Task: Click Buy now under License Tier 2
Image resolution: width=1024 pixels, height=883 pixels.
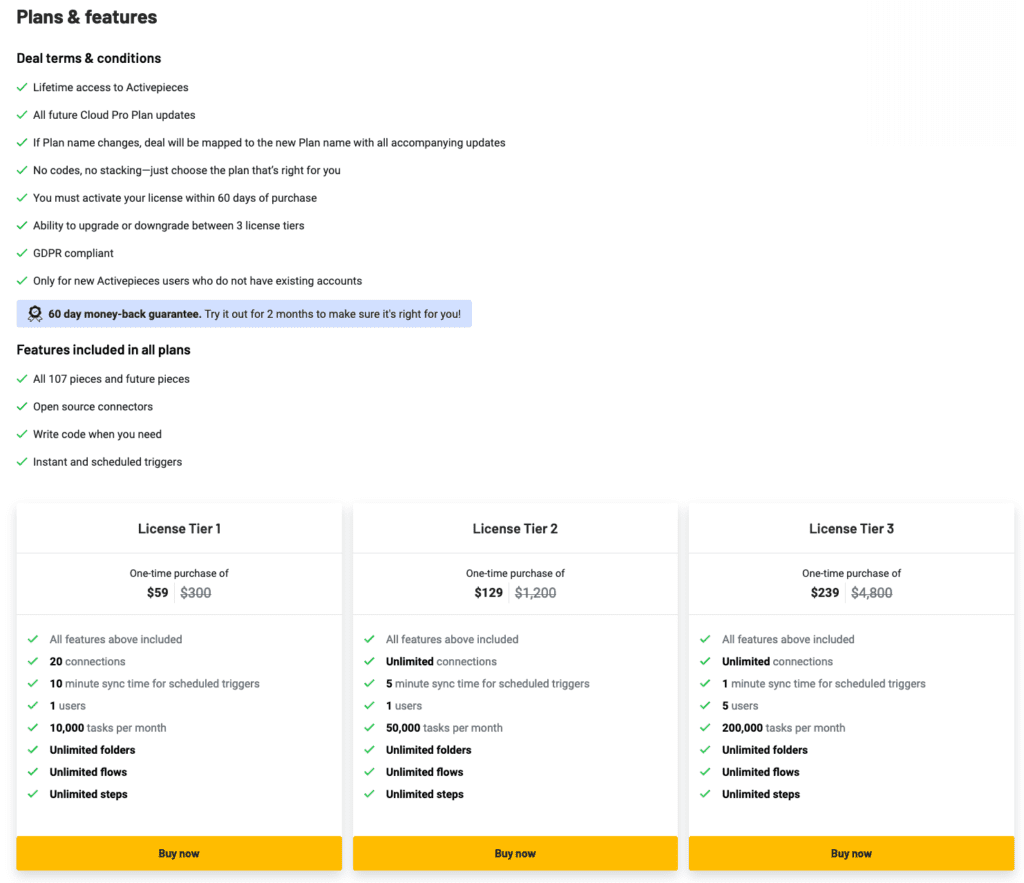Action: point(515,853)
